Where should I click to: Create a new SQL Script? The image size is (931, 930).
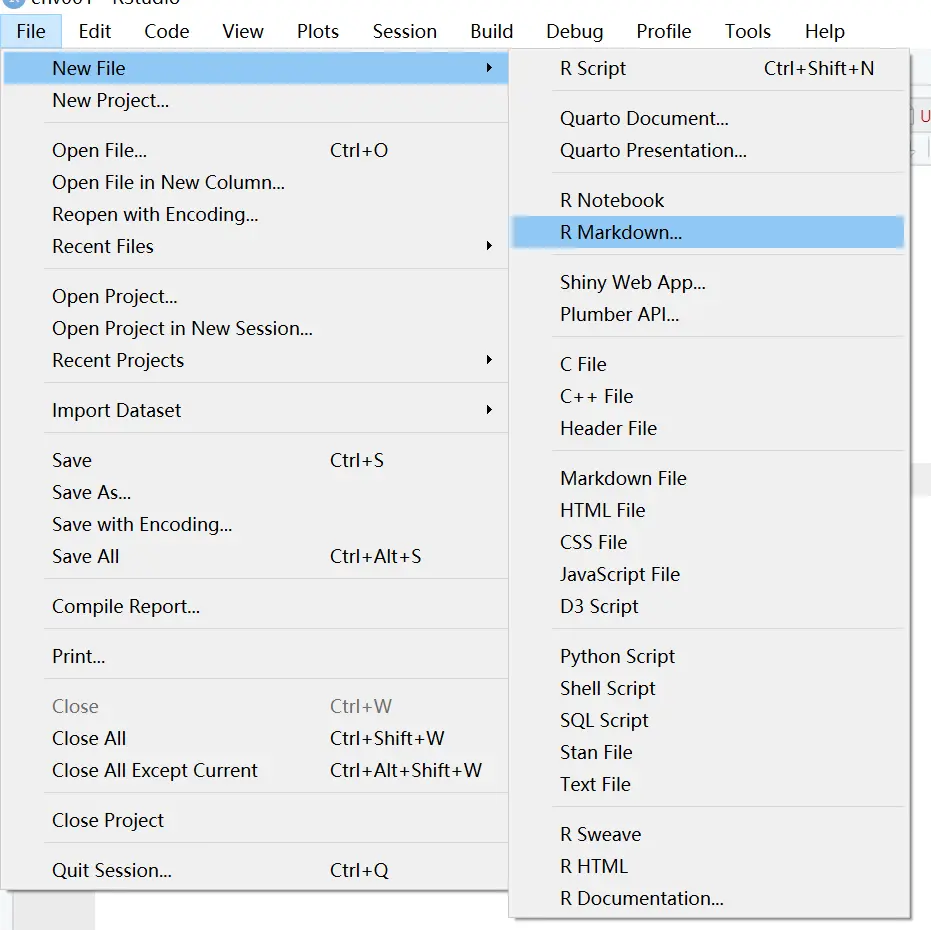pos(708,720)
